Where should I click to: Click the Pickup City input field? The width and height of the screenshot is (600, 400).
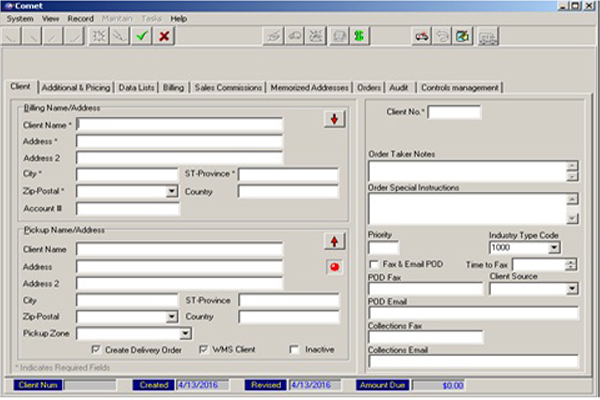[127, 300]
